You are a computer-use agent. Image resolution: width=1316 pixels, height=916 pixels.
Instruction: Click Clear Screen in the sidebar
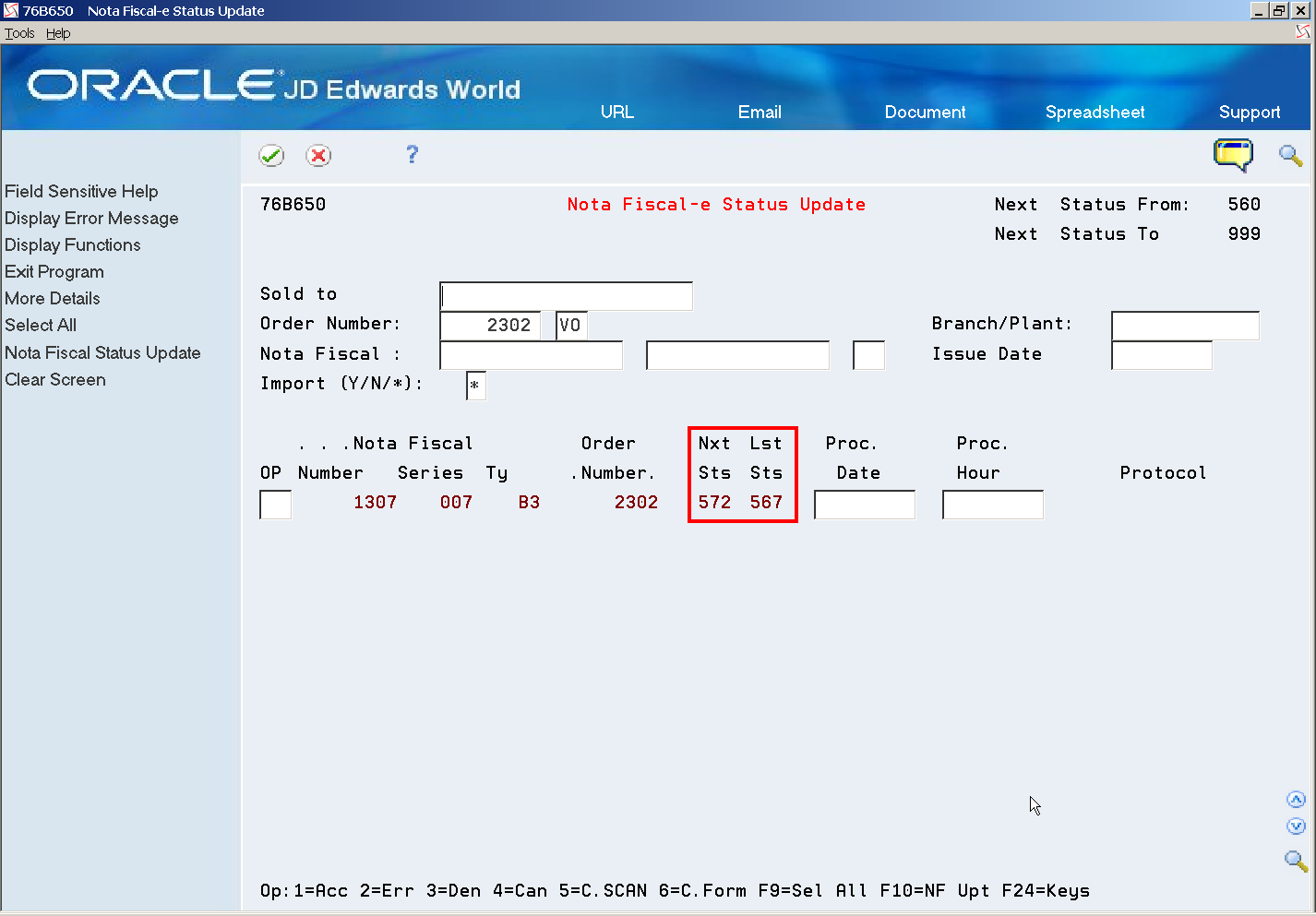click(x=55, y=379)
